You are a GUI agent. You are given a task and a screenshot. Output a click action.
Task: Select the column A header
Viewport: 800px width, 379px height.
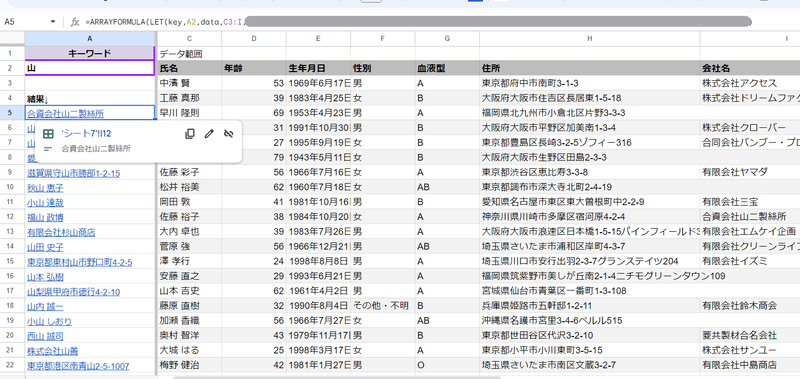[x=90, y=38]
